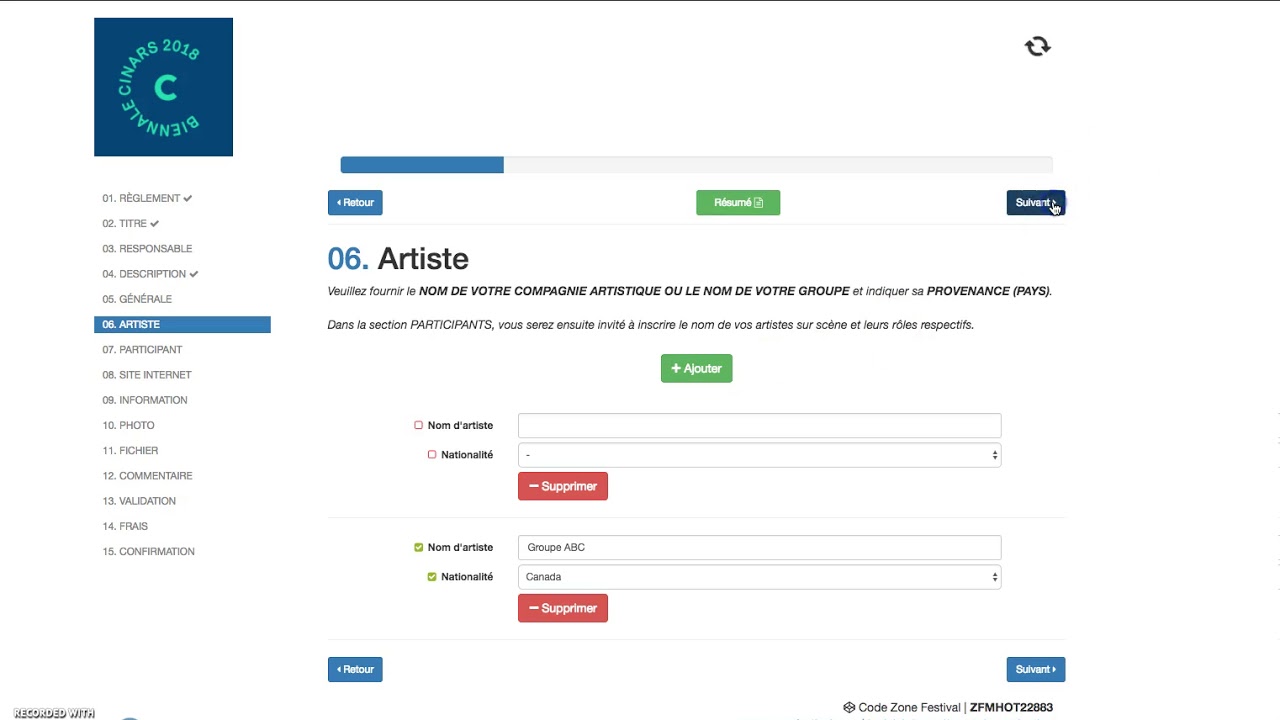
Task: Click the top Suivant button
Action: pos(1035,202)
